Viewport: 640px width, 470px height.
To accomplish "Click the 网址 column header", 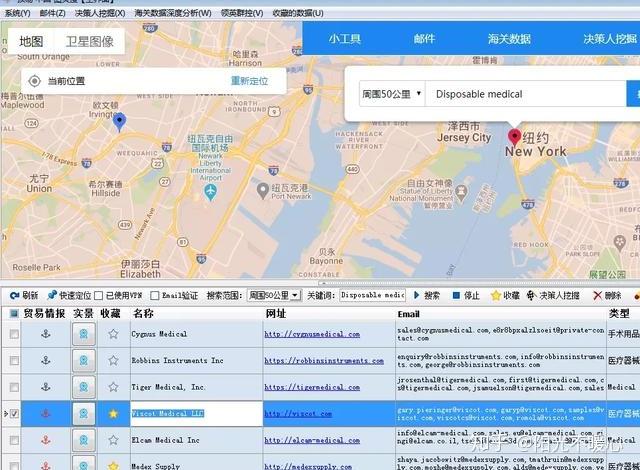I will tap(276, 313).
